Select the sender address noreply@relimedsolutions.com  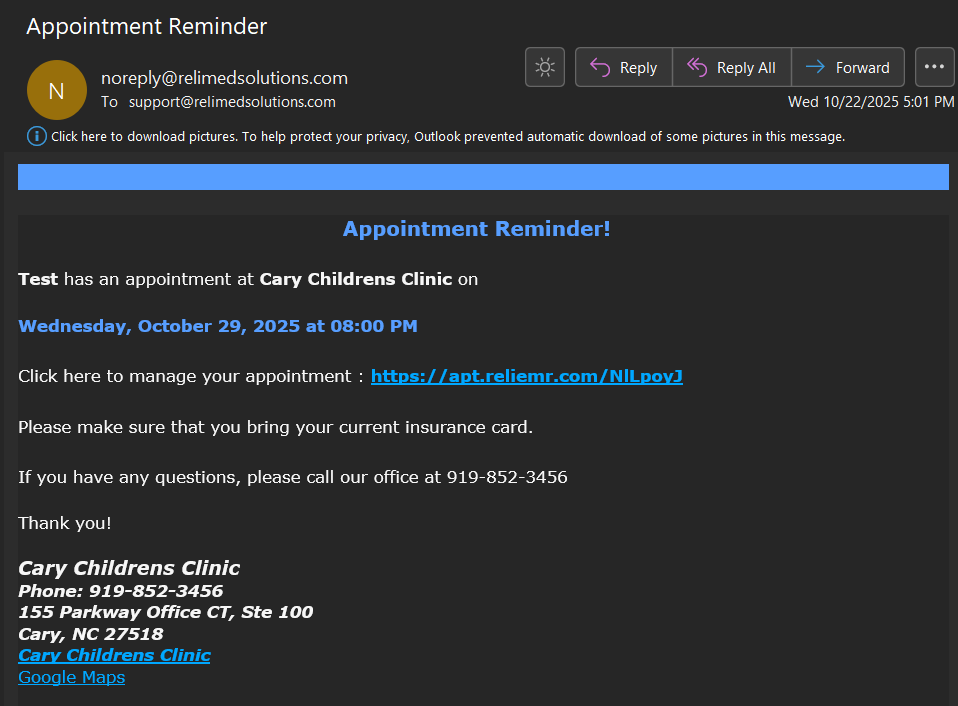224,78
